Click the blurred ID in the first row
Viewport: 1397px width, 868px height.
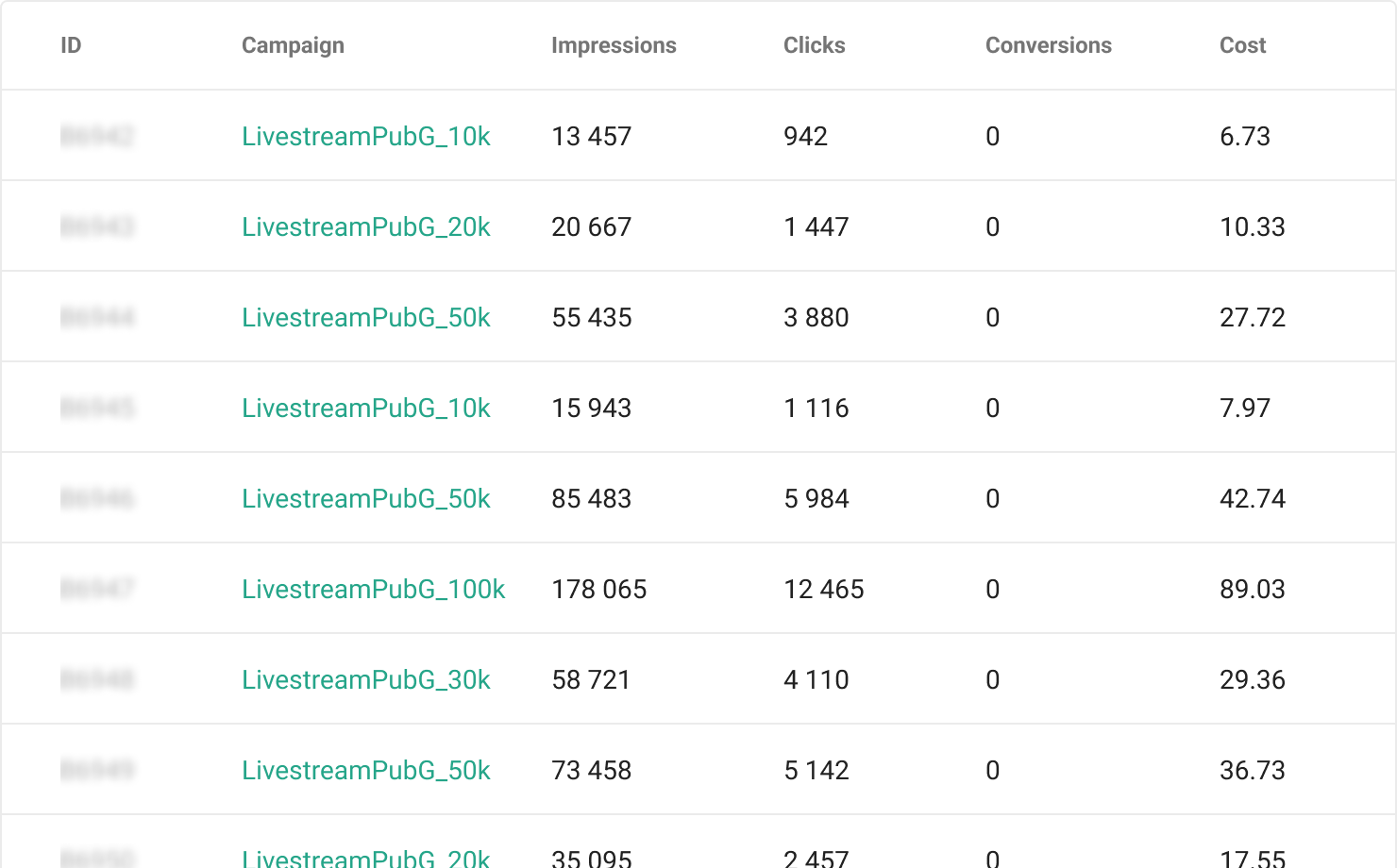click(x=98, y=136)
